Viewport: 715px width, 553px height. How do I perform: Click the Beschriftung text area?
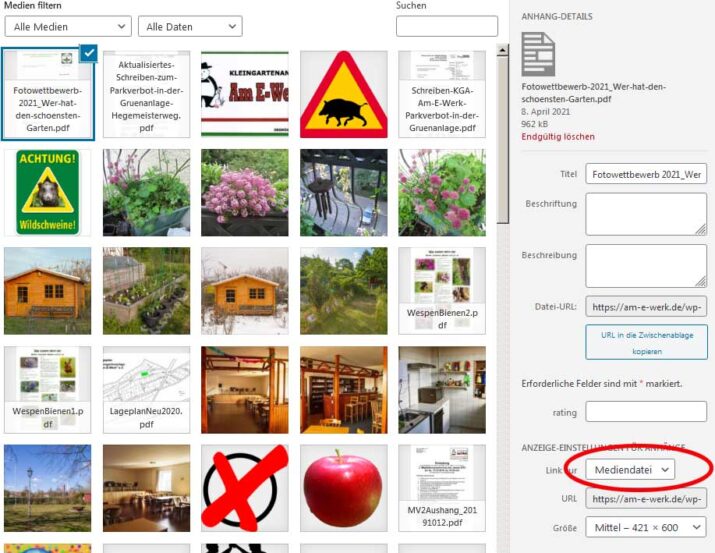coord(646,214)
